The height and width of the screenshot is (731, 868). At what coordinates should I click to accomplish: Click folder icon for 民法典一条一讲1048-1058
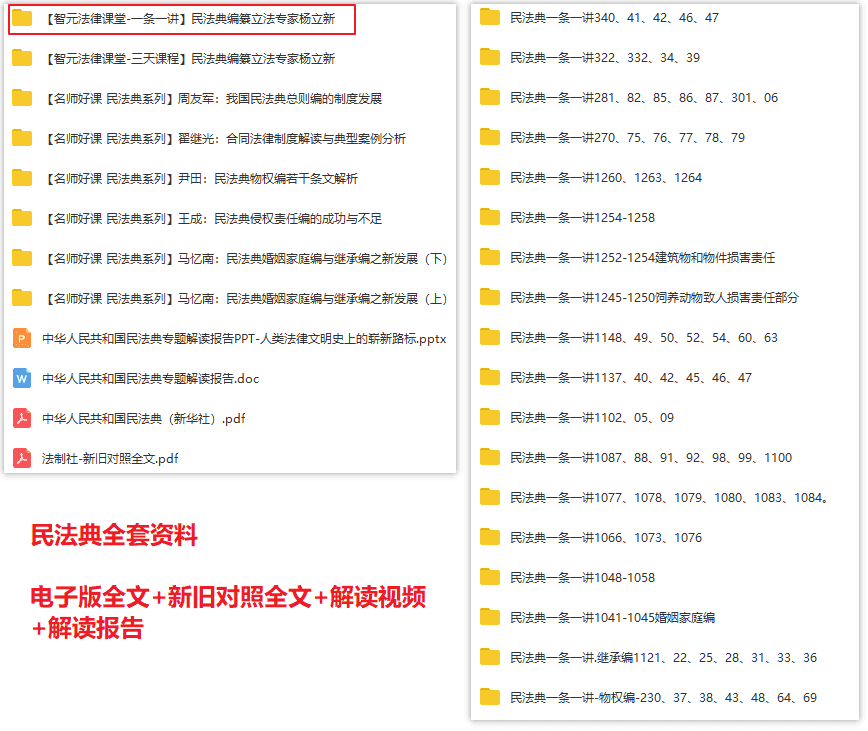click(490, 577)
